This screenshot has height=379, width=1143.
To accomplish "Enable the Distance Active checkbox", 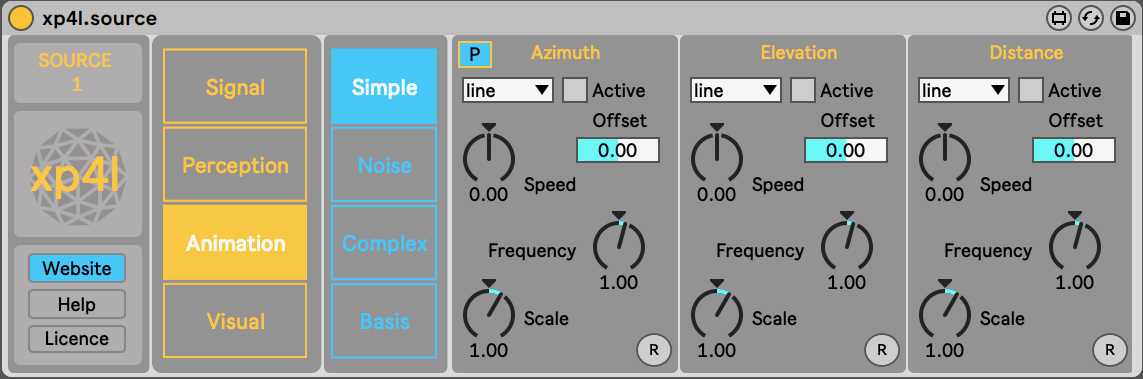I will [1031, 90].
